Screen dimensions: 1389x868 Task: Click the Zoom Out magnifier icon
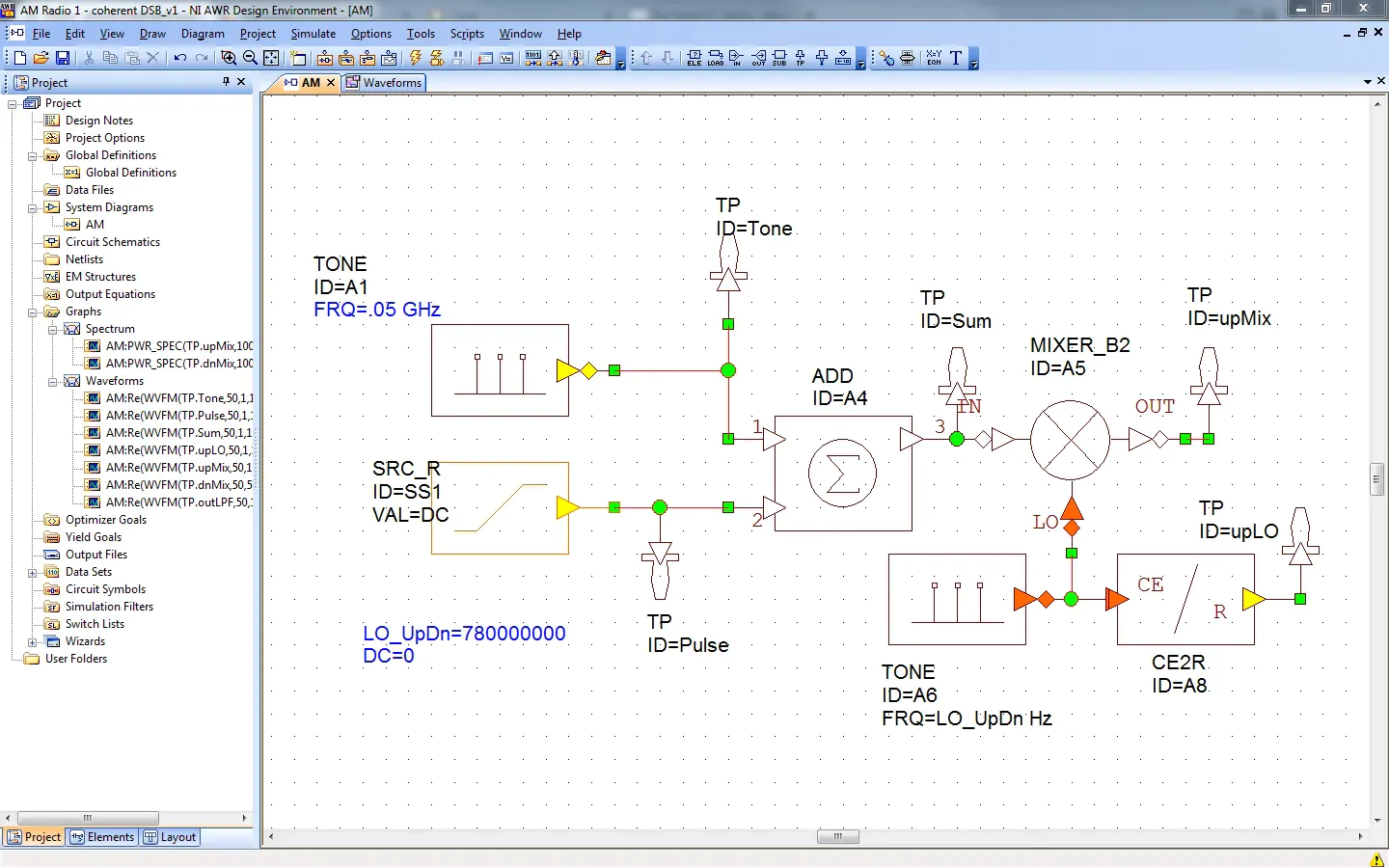(250, 58)
